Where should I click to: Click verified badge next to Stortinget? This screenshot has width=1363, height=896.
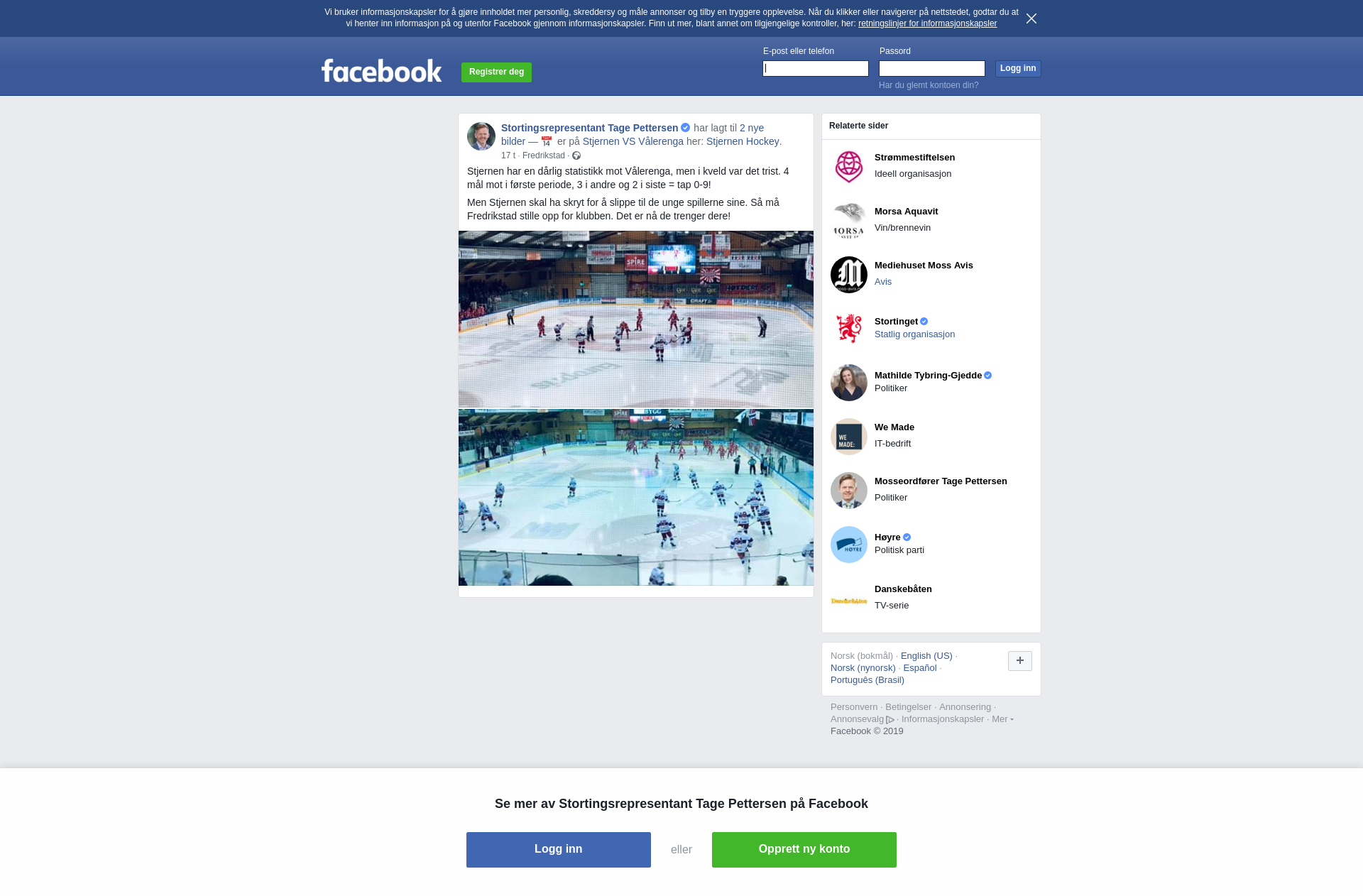(924, 322)
